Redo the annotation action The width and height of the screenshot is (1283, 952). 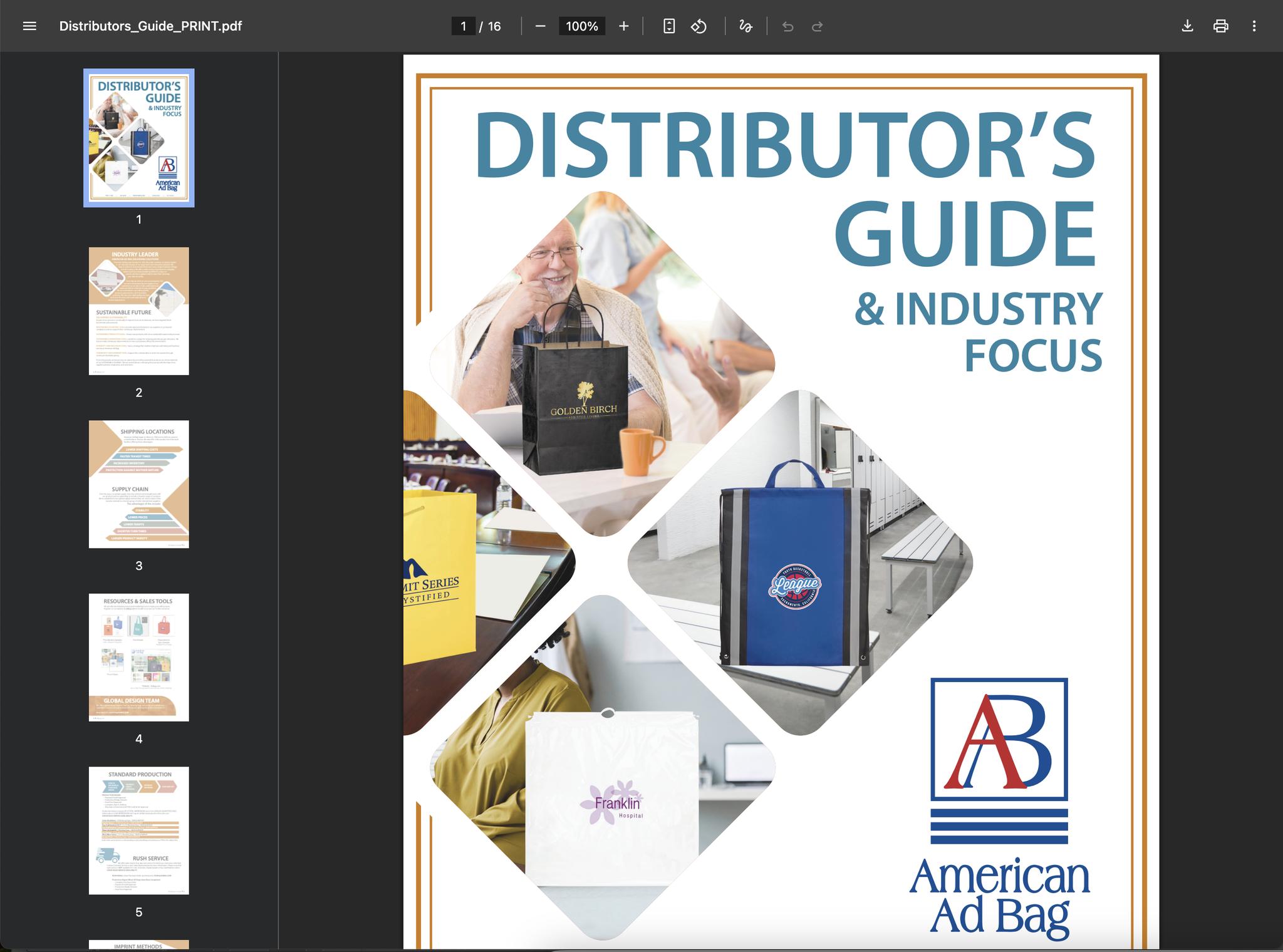[x=817, y=26]
